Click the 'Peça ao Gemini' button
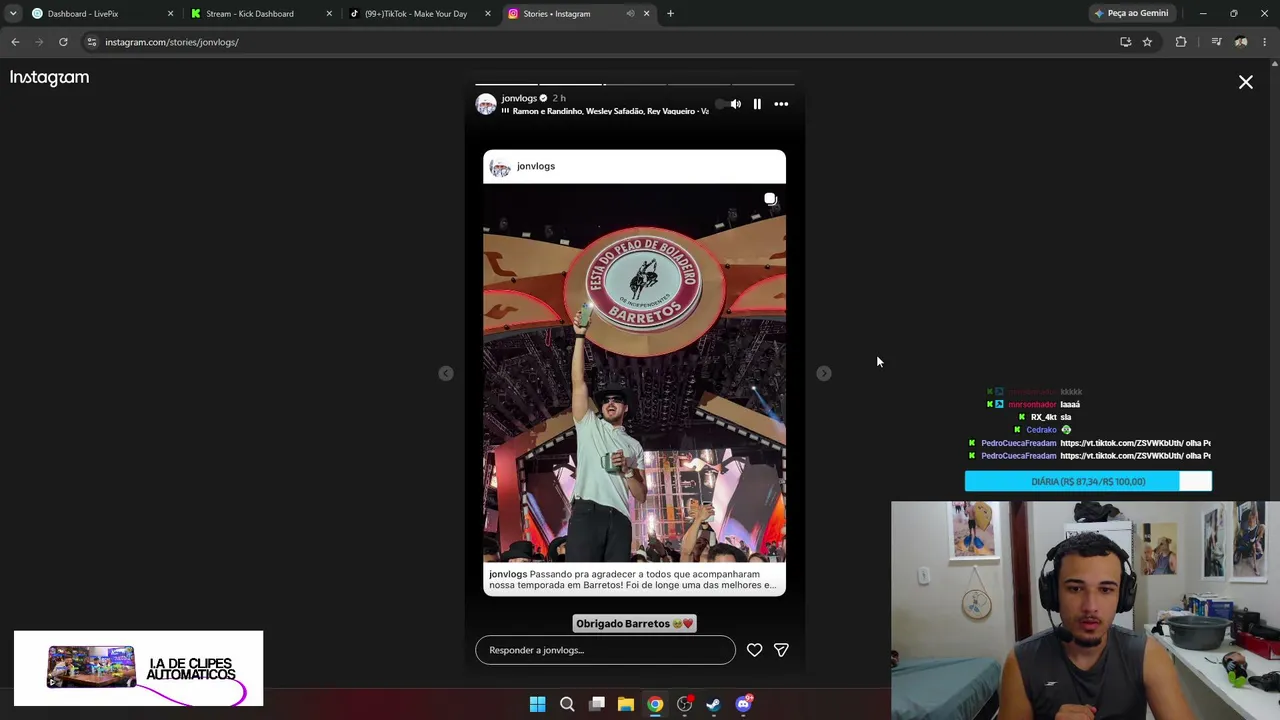Viewport: 1280px width, 720px height. click(x=1131, y=13)
